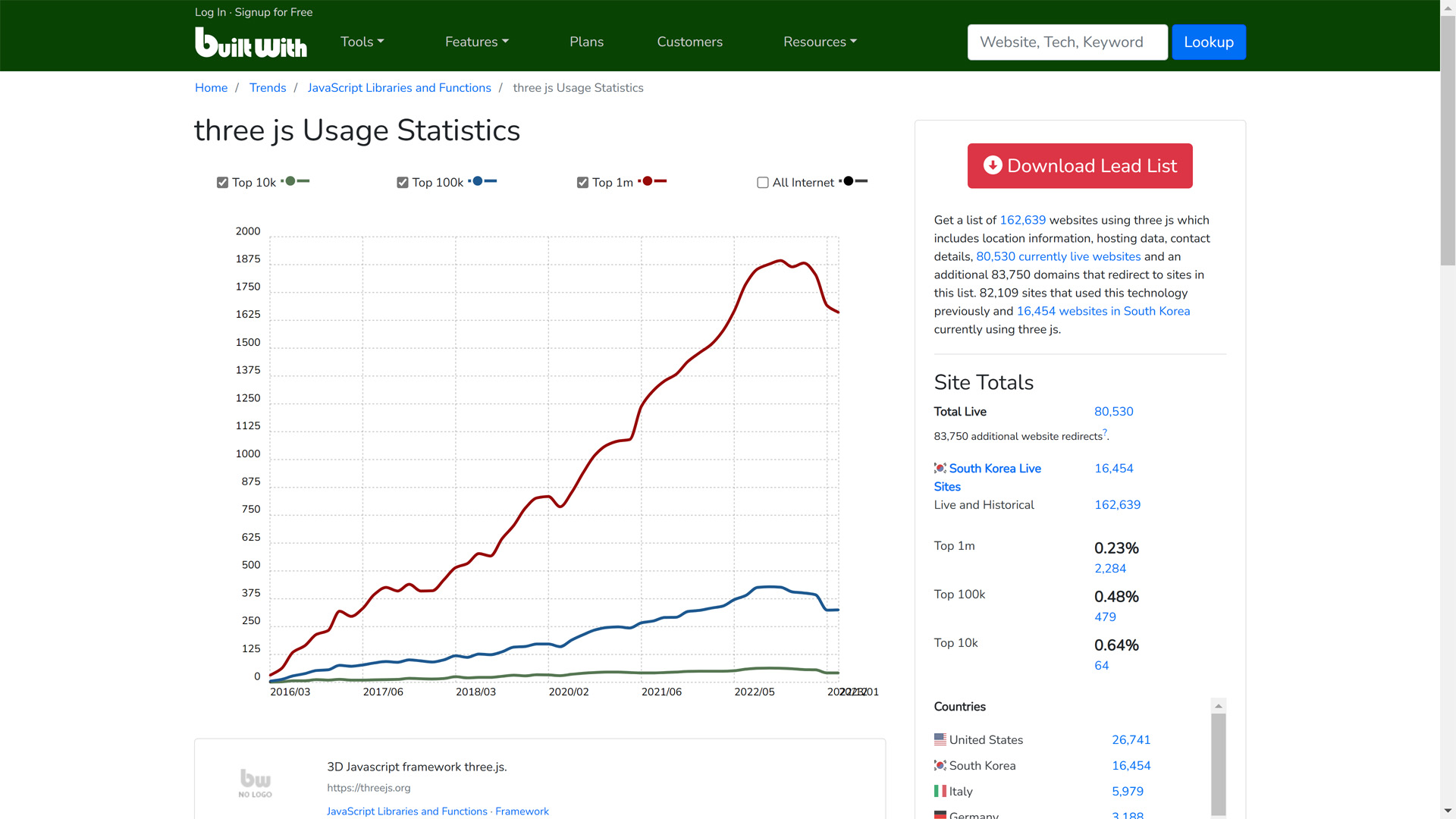1456x819 pixels.
Task: Open South Korea Live Sites link
Action: click(x=987, y=478)
